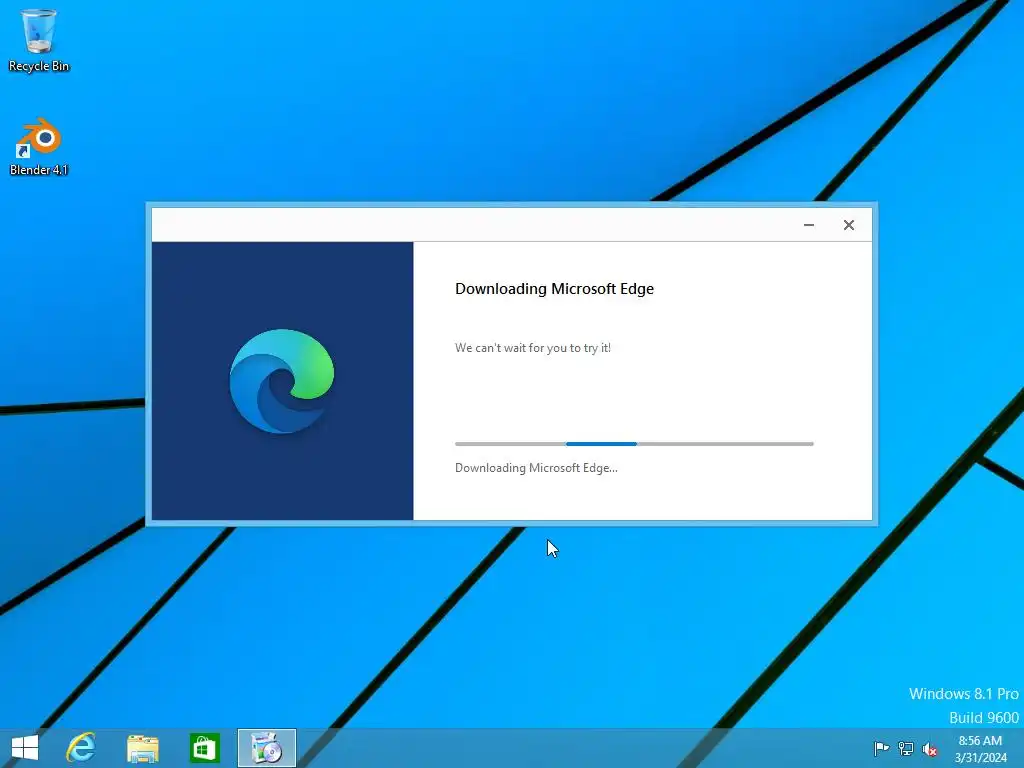The image size is (1024, 768).
Task: Open File Explorer from the taskbar
Action: click(142, 748)
